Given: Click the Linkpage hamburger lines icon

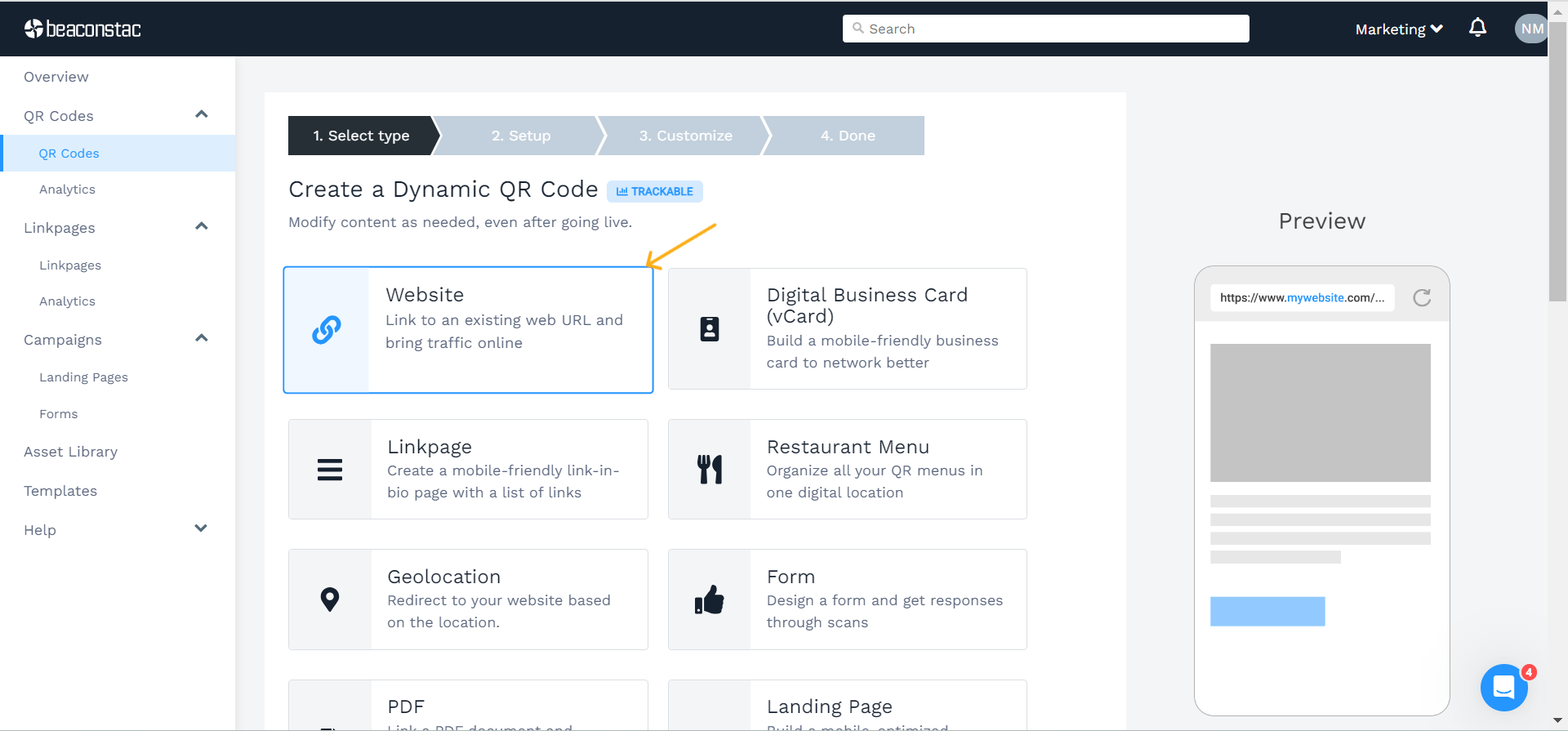Looking at the screenshot, I should point(330,470).
